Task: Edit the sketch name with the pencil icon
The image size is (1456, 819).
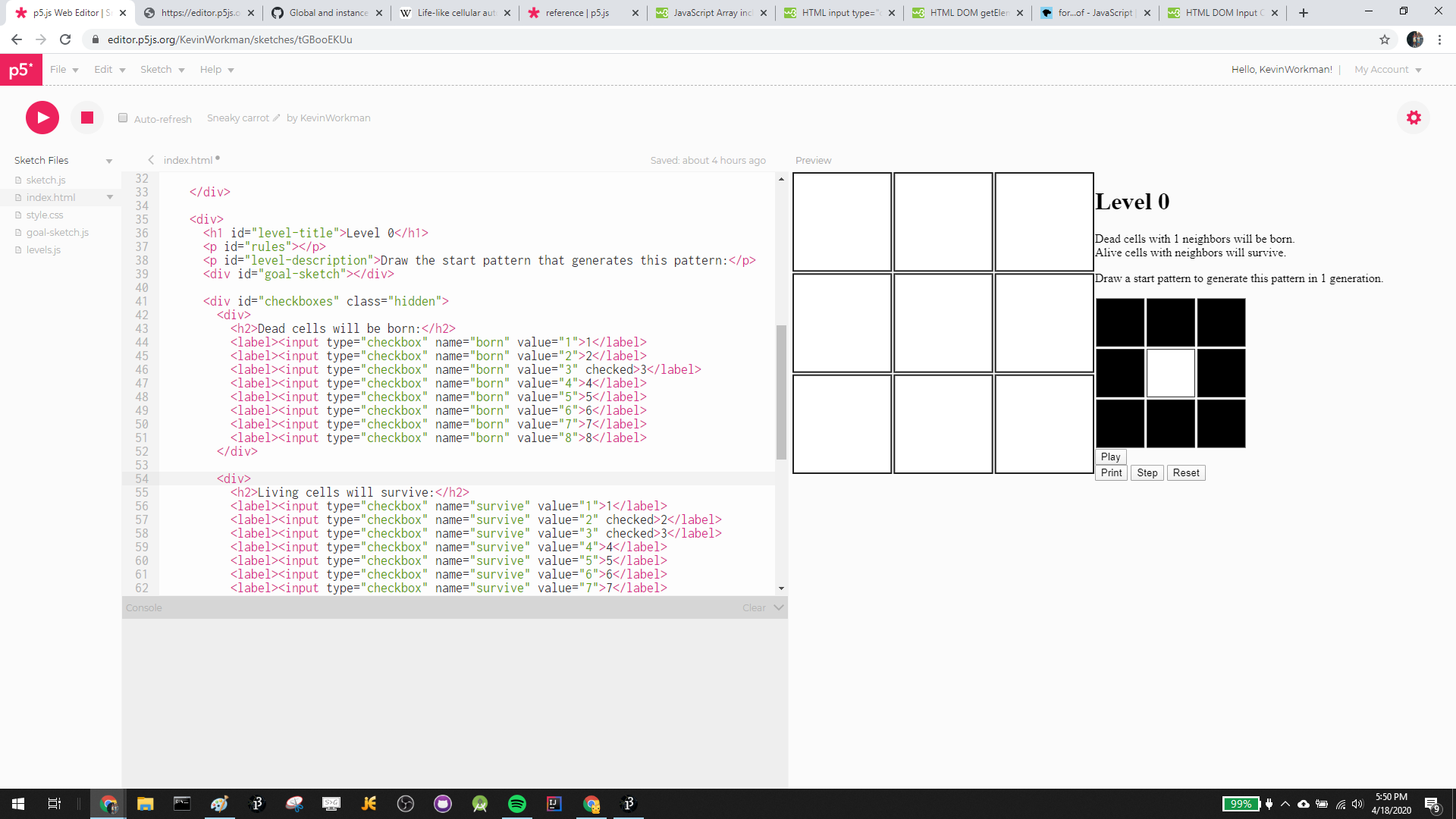Action: point(277,118)
